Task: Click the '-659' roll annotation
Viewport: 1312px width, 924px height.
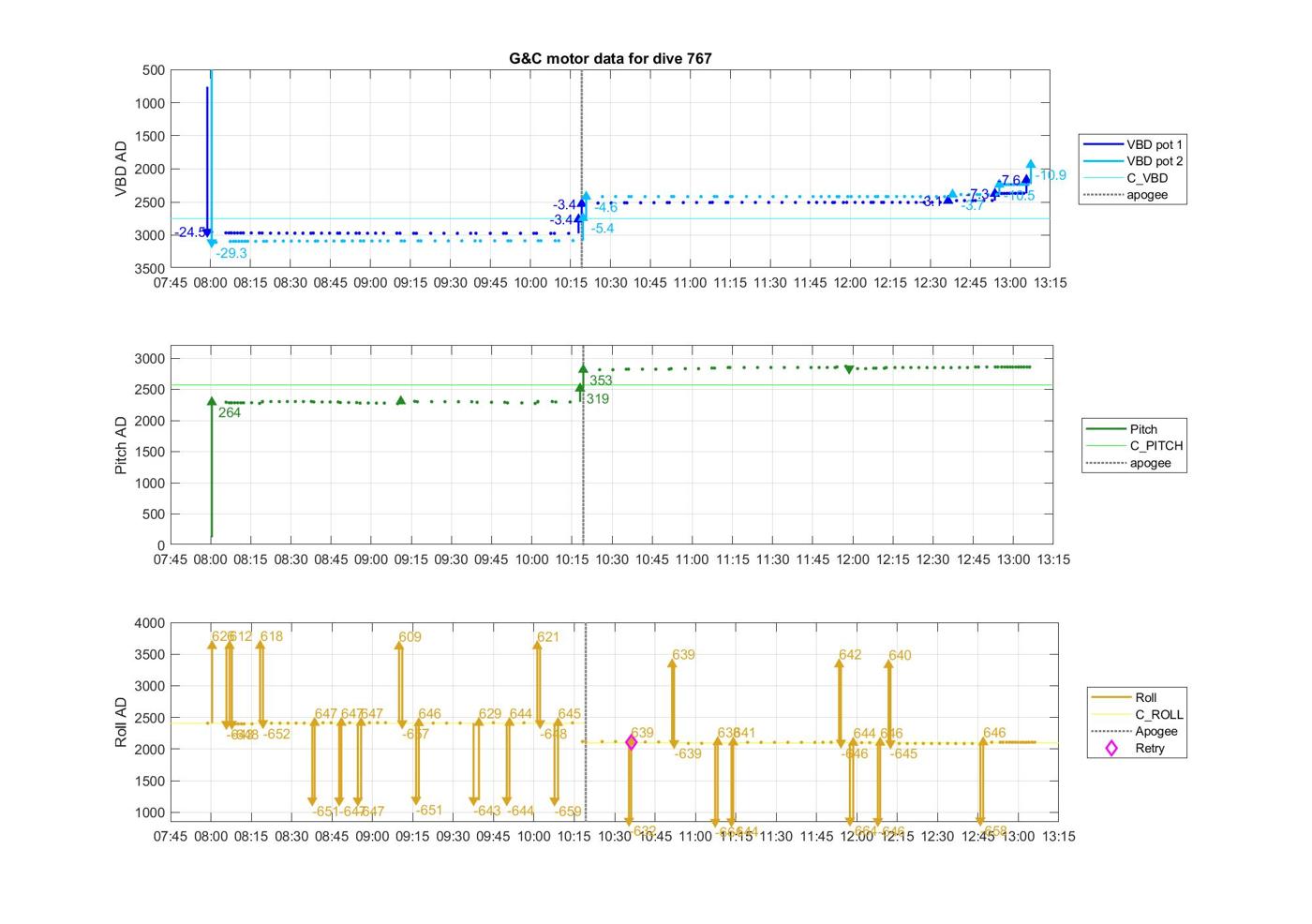Action: (x=567, y=812)
